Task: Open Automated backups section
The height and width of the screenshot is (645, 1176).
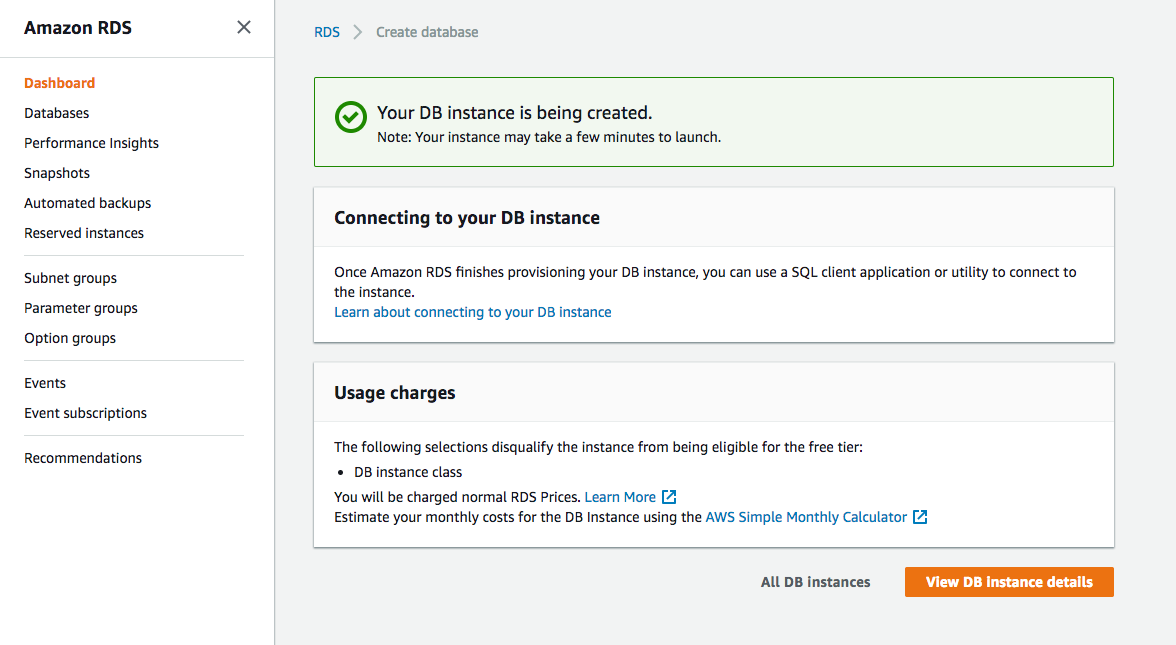Action: click(88, 203)
